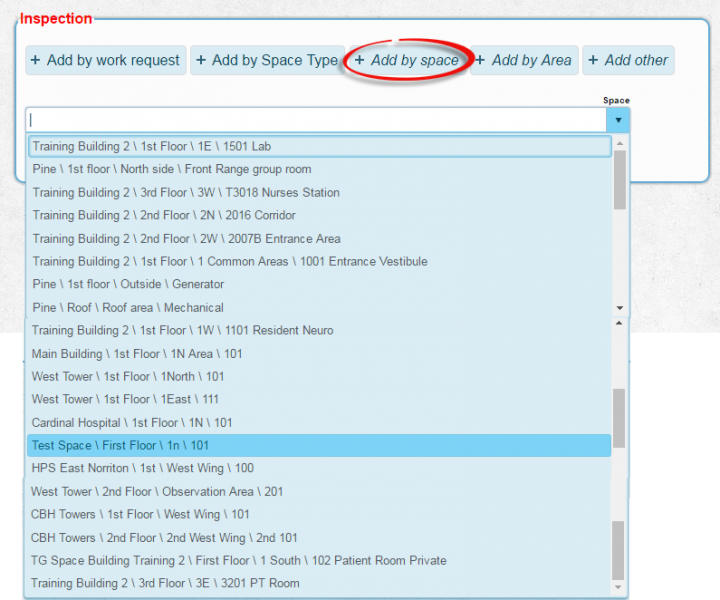
Task: Pick the 2016 Corridor space option
Action: [x=318, y=215]
